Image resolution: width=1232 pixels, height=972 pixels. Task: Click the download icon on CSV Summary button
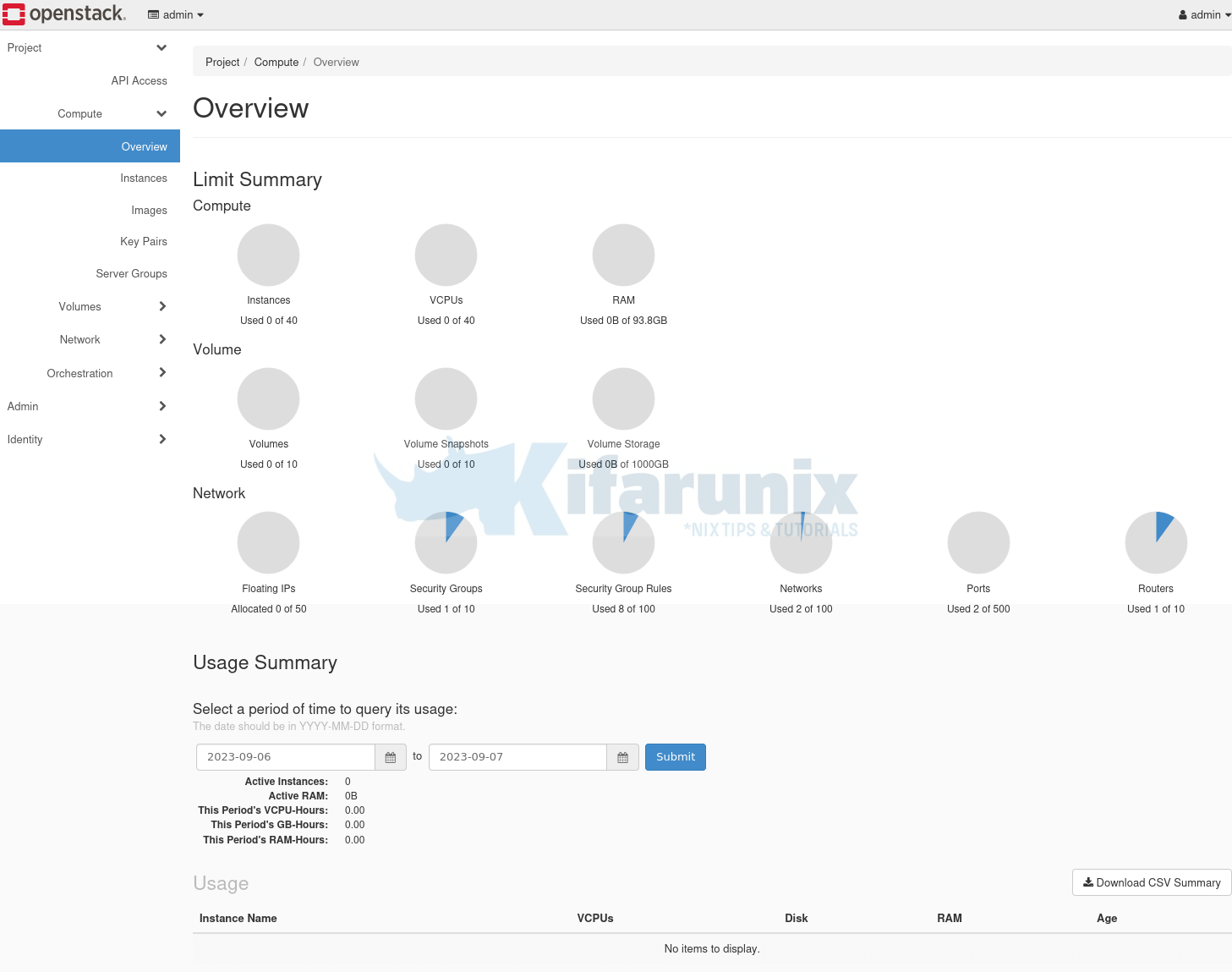coord(1089,882)
